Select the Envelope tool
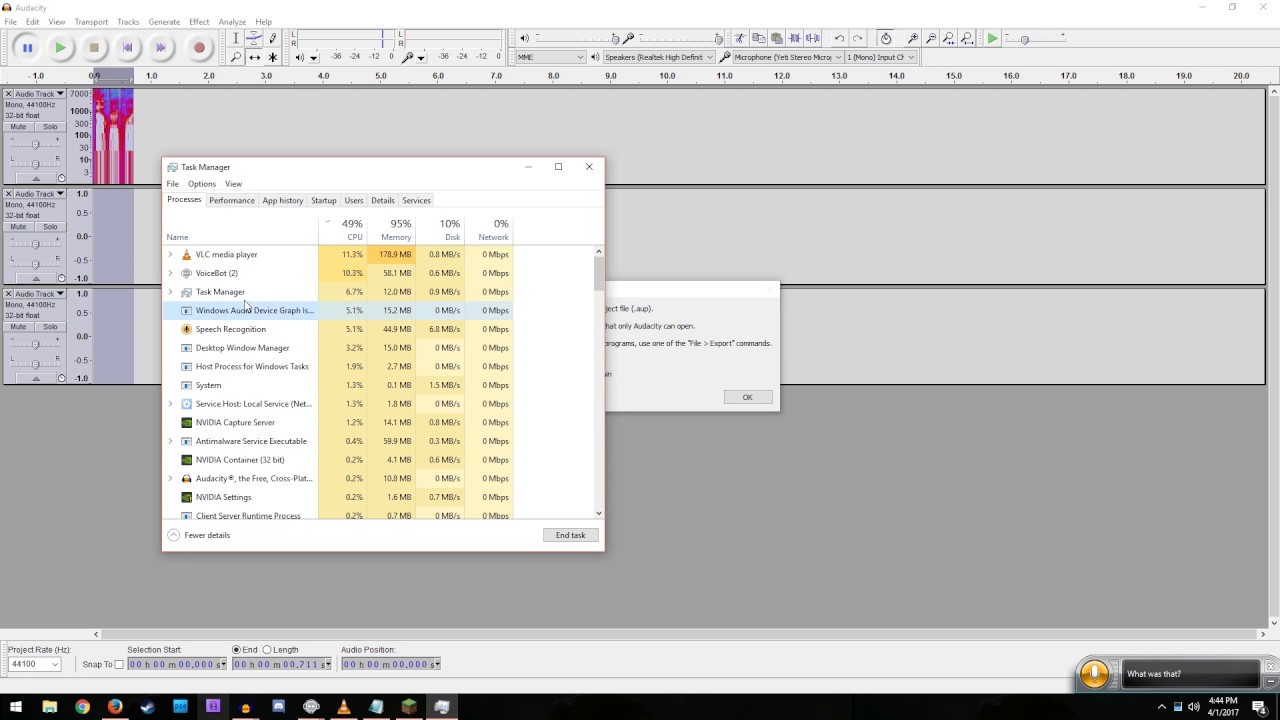 [254, 38]
